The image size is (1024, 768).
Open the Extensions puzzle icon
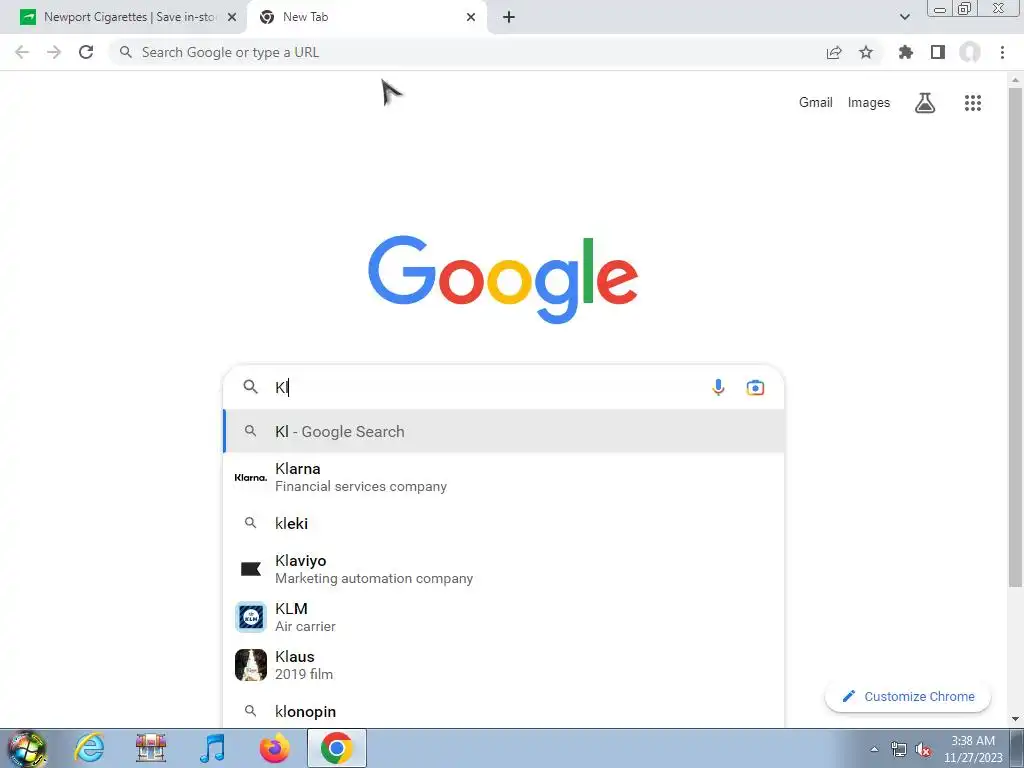tap(906, 52)
